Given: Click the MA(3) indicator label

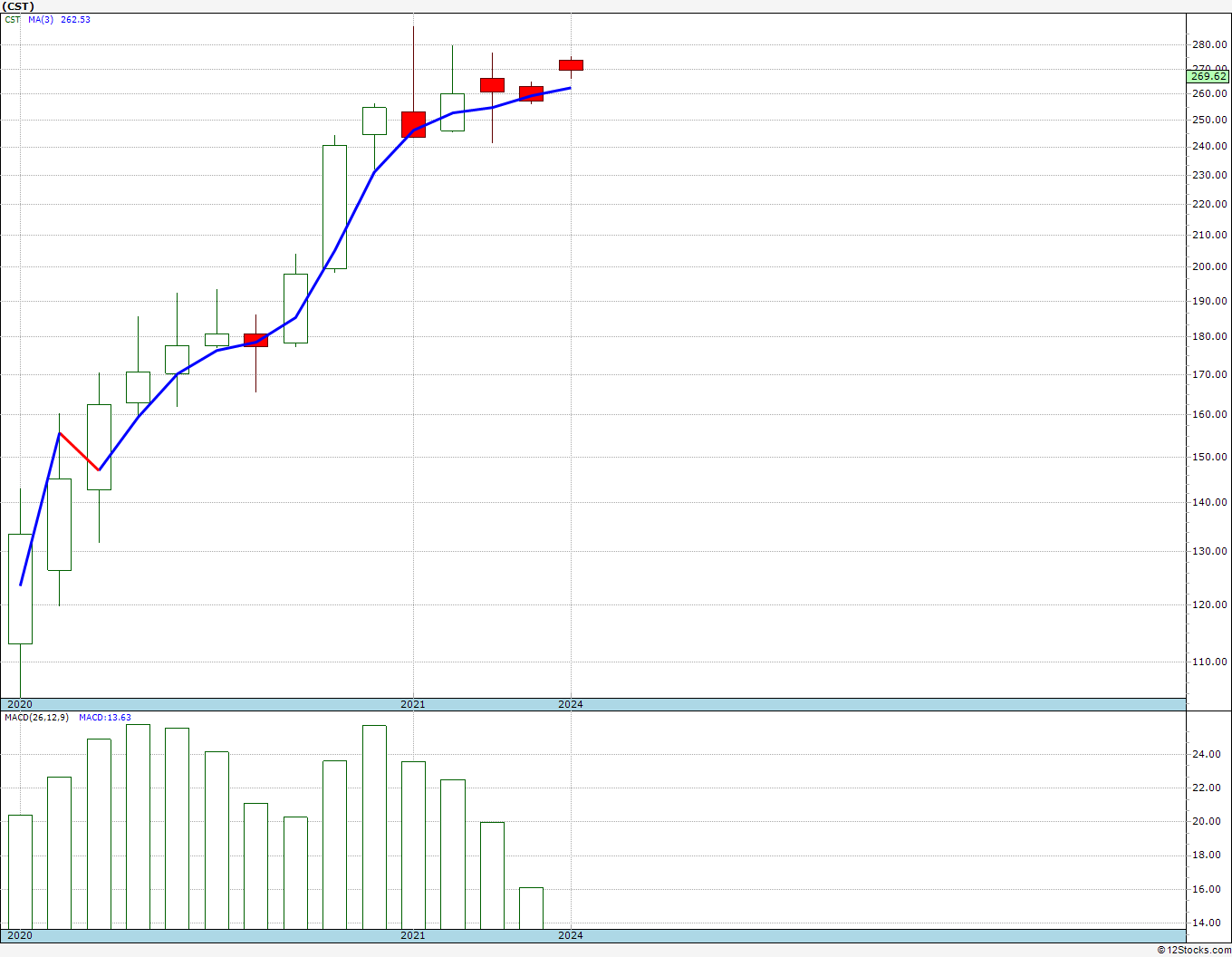Looking at the screenshot, I should 40,20.
